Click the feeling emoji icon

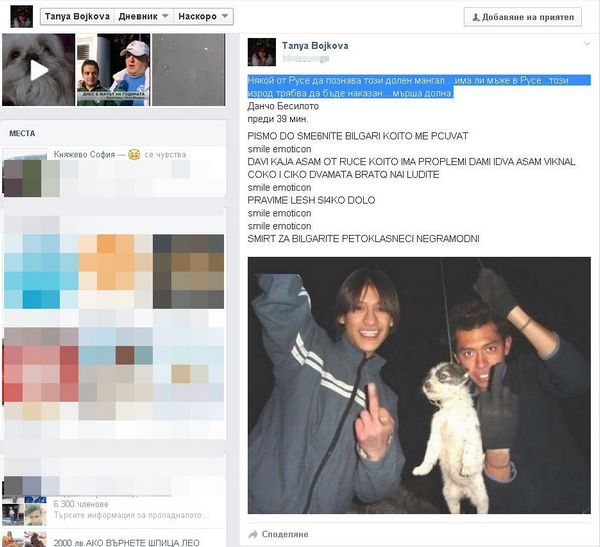coord(134,155)
